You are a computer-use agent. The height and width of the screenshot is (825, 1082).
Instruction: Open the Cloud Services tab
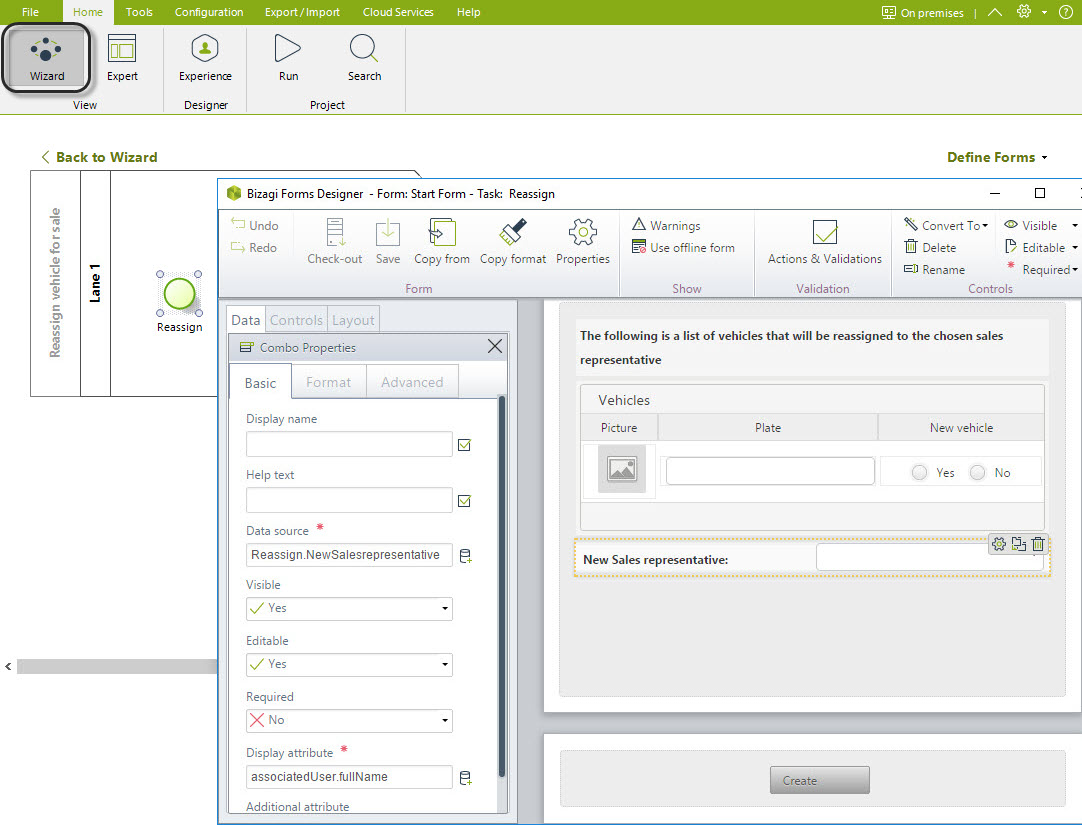(398, 12)
